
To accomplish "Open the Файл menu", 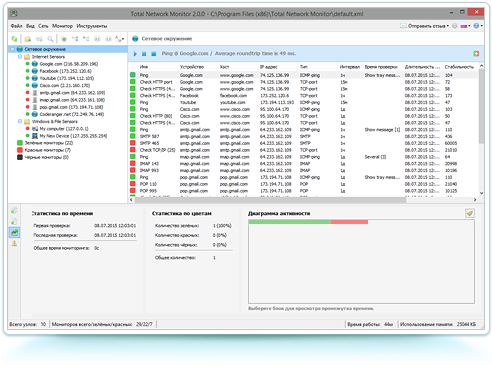I will click(x=16, y=26).
